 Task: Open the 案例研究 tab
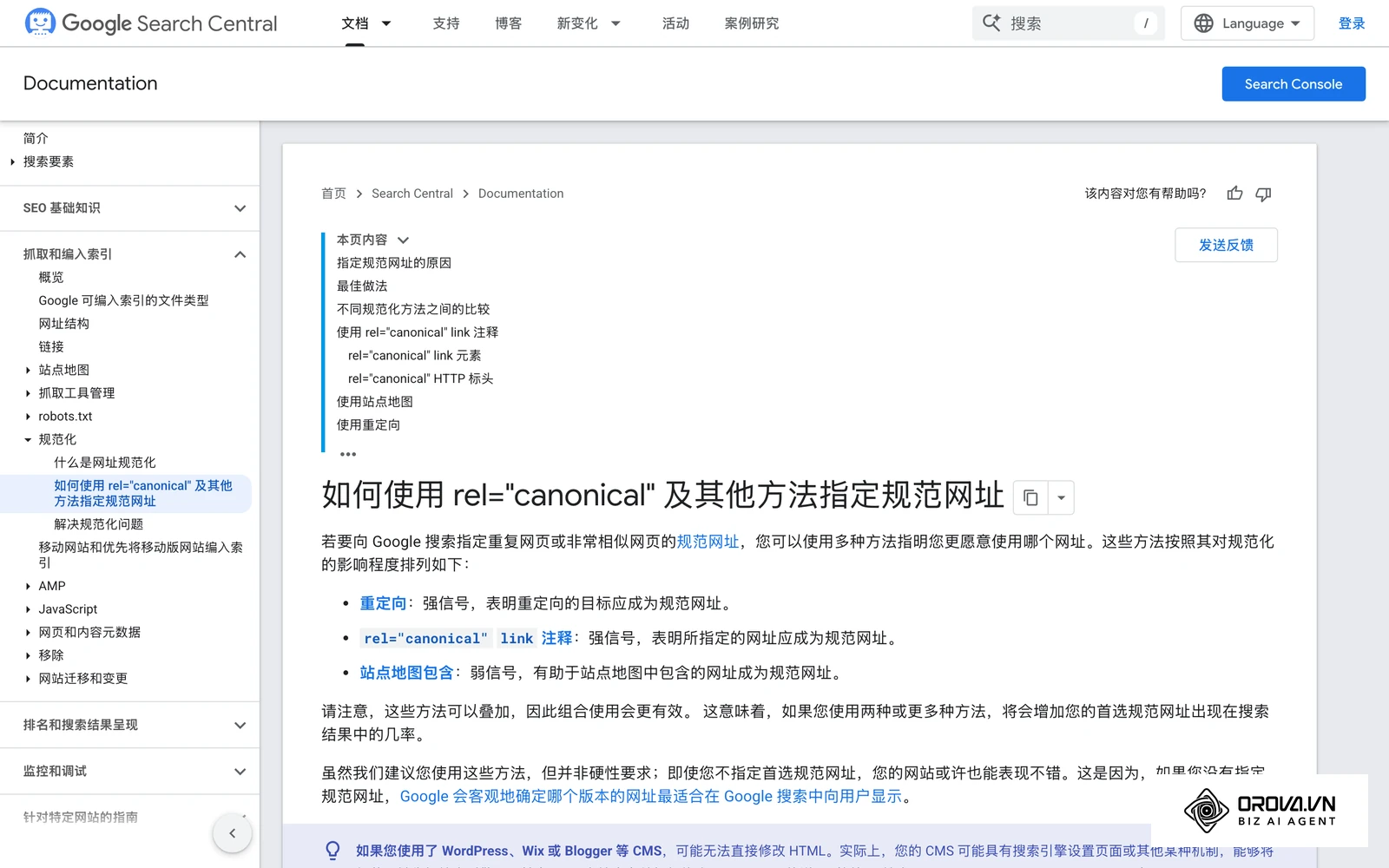(x=752, y=23)
